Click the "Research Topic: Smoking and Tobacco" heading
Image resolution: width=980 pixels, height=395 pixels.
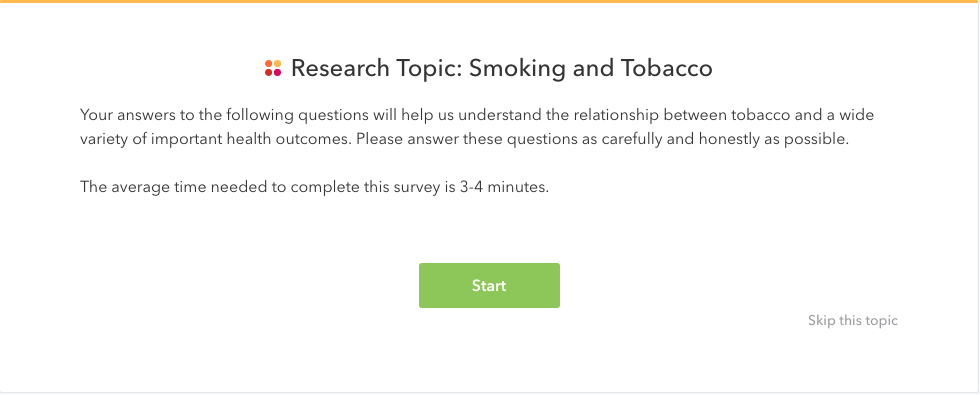pos(502,68)
